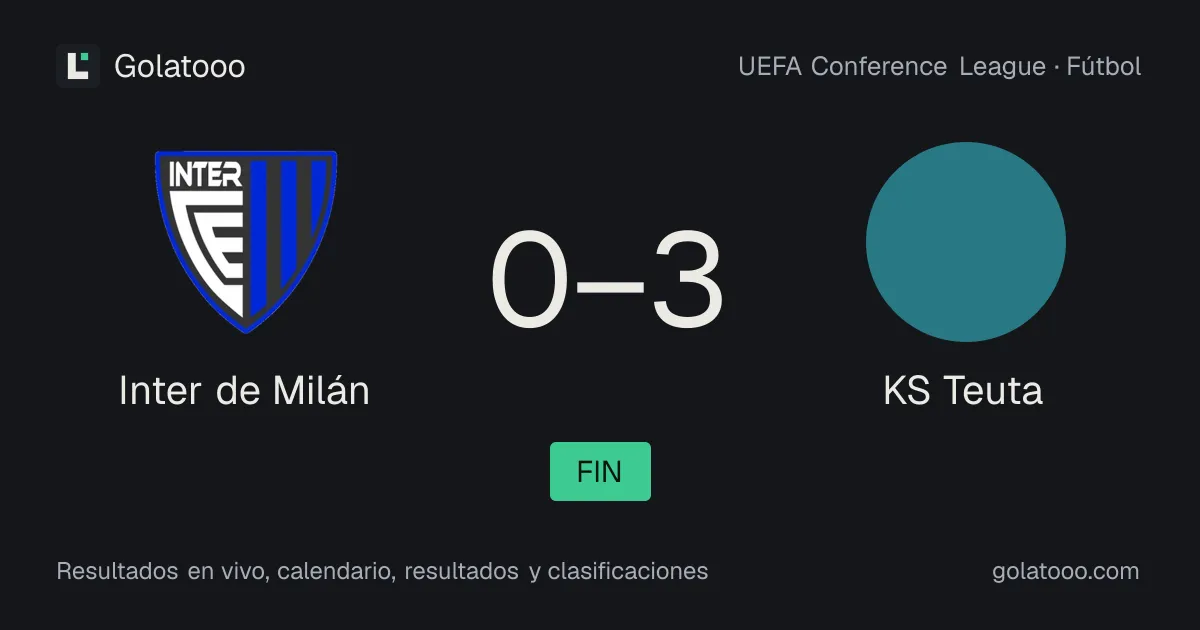Image resolution: width=1200 pixels, height=630 pixels.
Task: Visit the golatooo.com link
Action: pos(1066,571)
